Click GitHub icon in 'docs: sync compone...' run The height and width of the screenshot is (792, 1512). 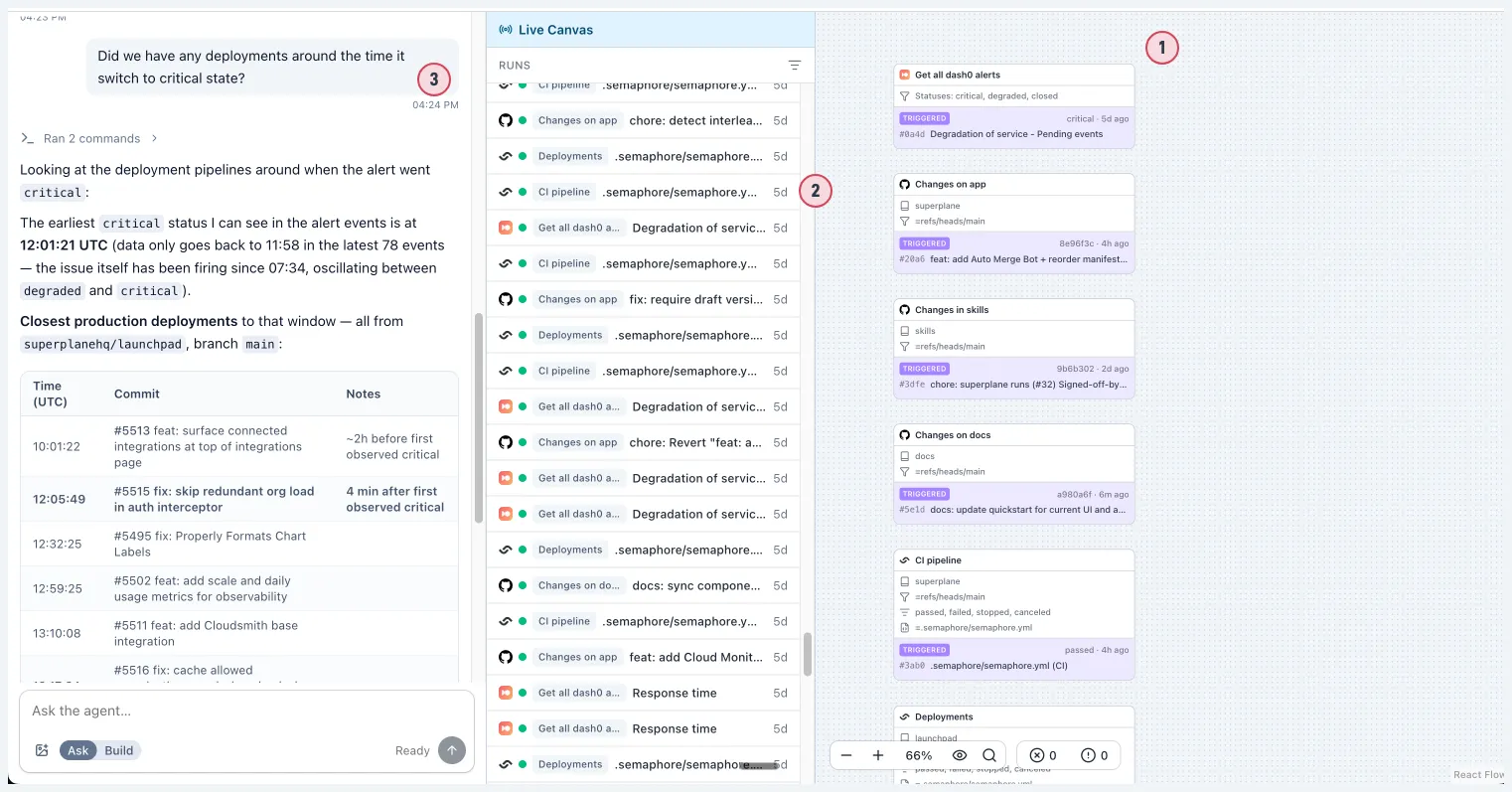pyautogui.click(x=506, y=585)
